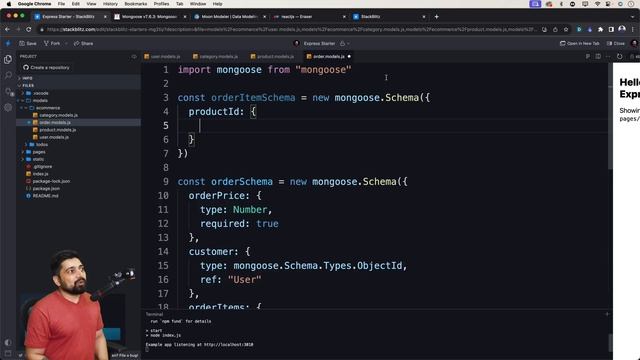The height and width of the screenshot is (360, 640).
Task: Switch to the Mongoose v7.6.3 browser tab
Action: click(149, 17)
